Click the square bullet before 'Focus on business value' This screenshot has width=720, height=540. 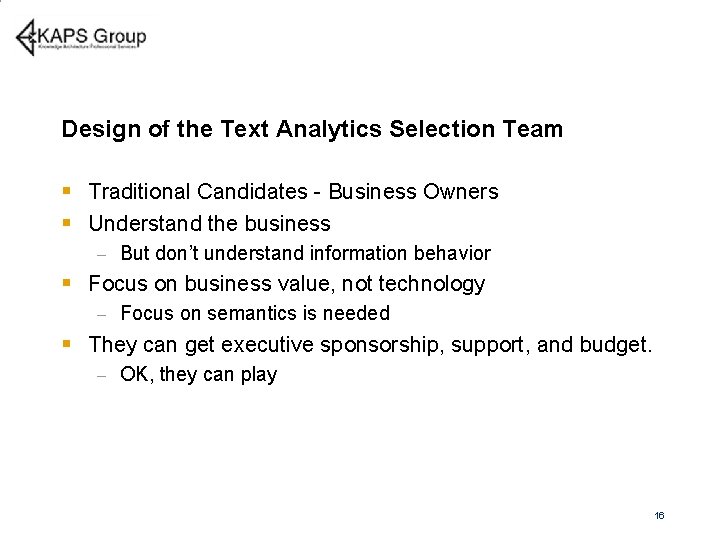(66, 283)
